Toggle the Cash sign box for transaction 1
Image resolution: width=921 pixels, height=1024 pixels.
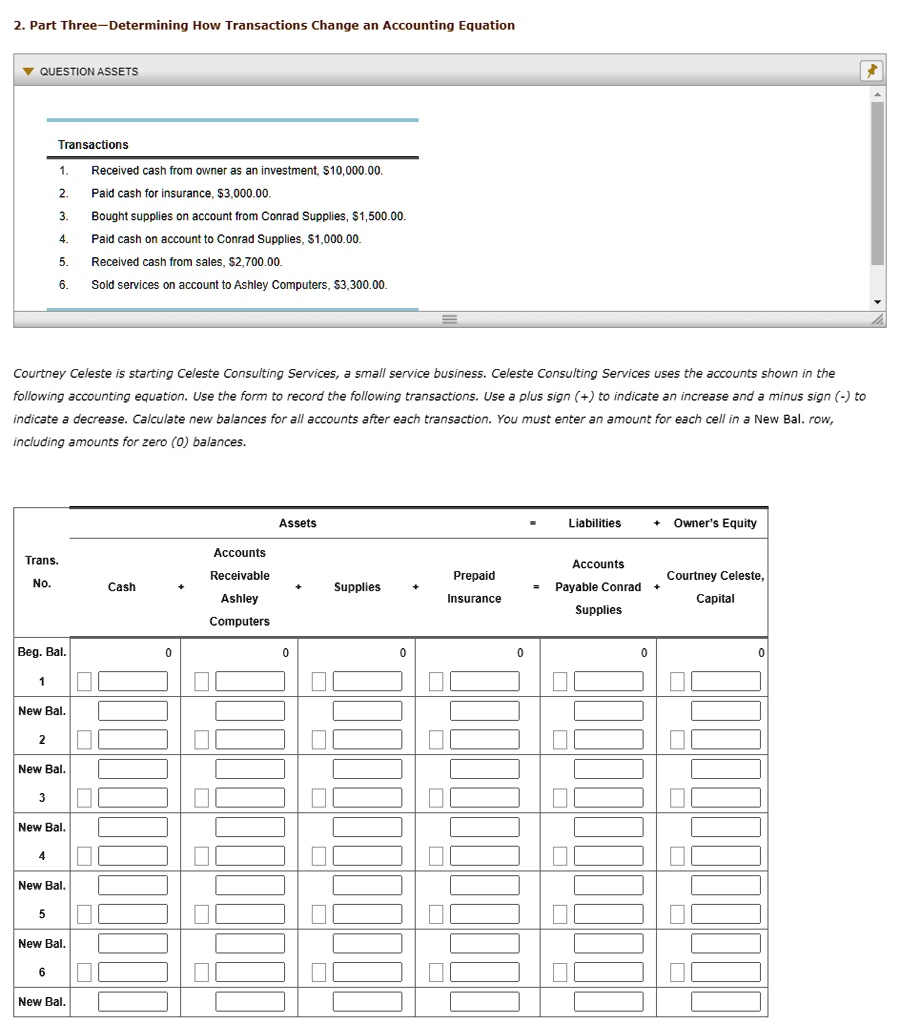click(85, 682)
